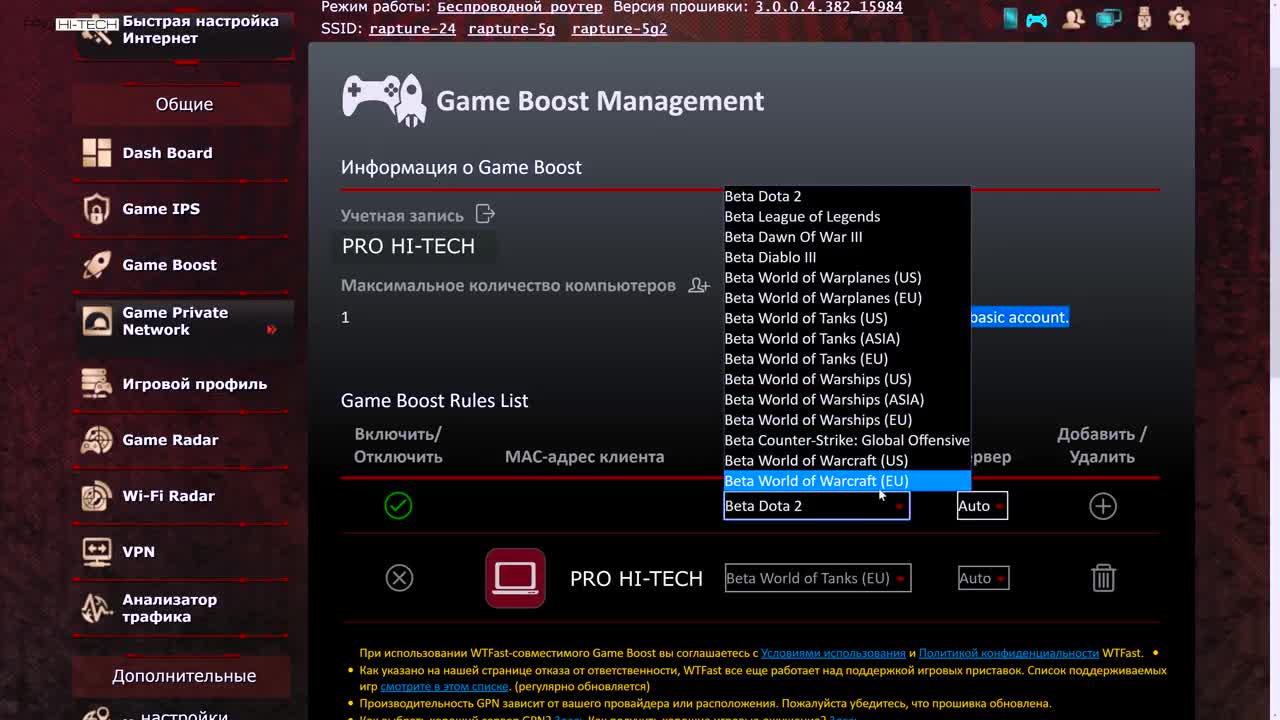Click SSID rapture-5g2 link
This screenshot has height=720, width=1280.
[x=619, y=29]
